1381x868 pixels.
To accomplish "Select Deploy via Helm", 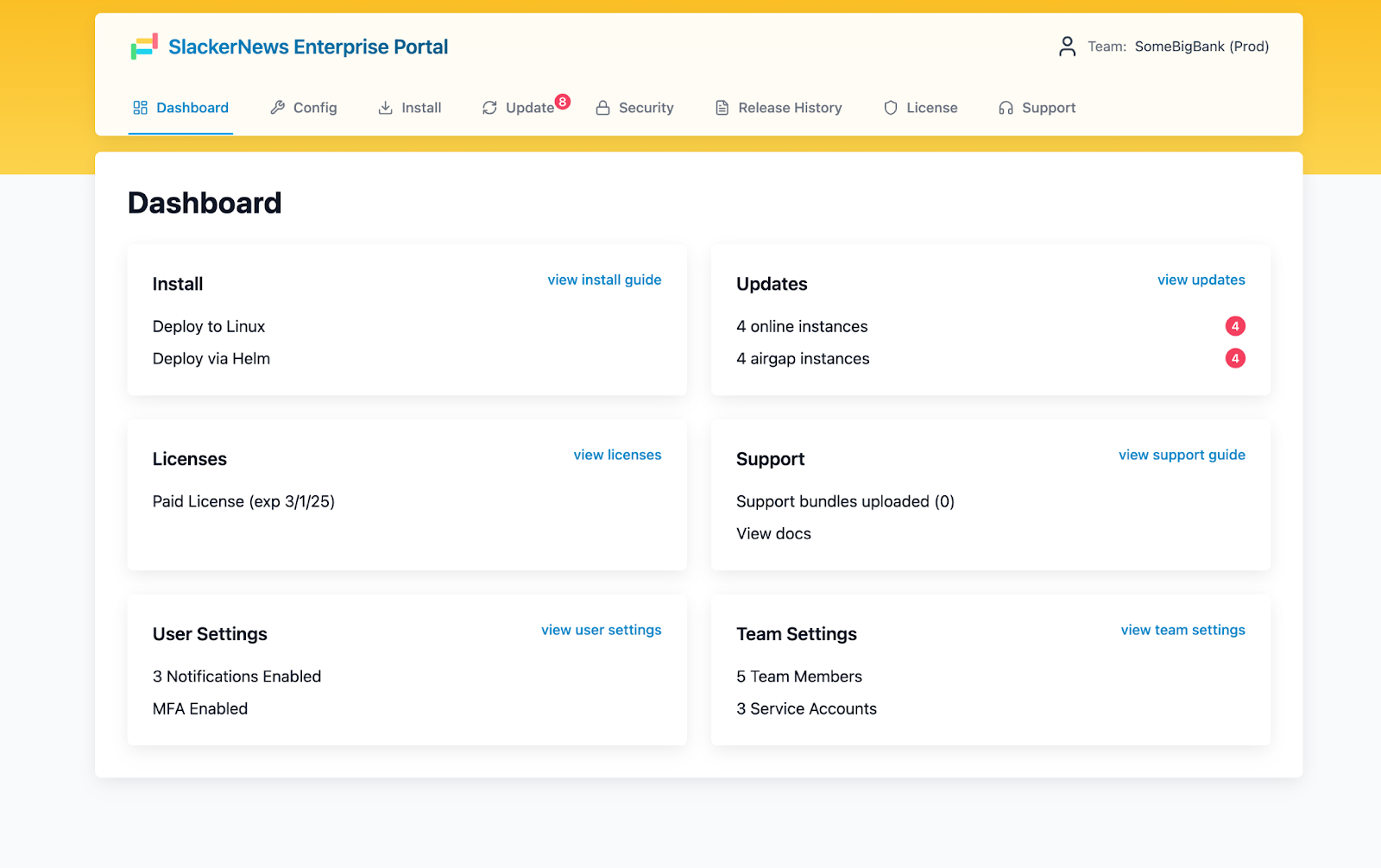I will coord(211,358).
